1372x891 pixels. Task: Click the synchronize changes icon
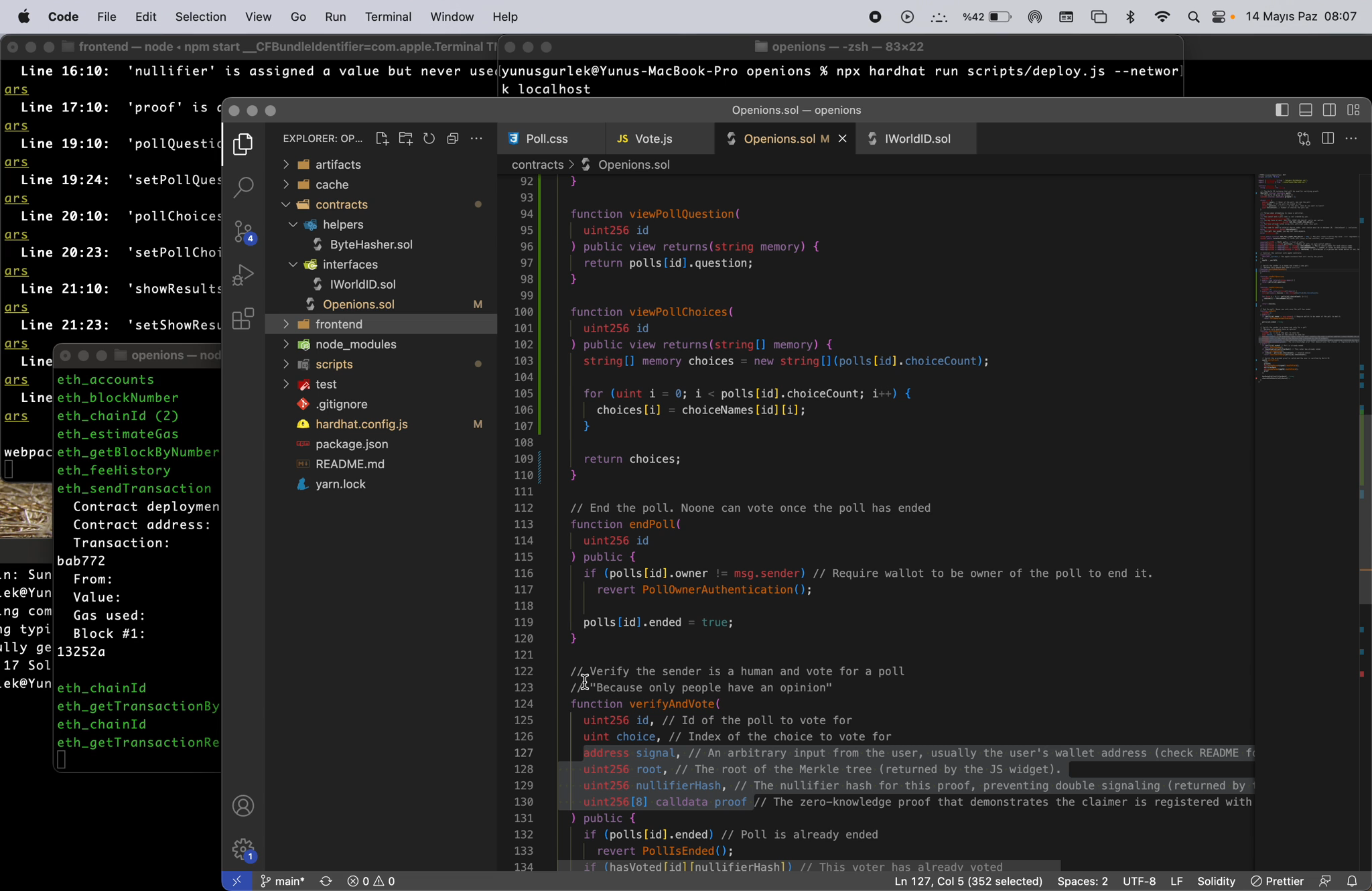[326, 881]
